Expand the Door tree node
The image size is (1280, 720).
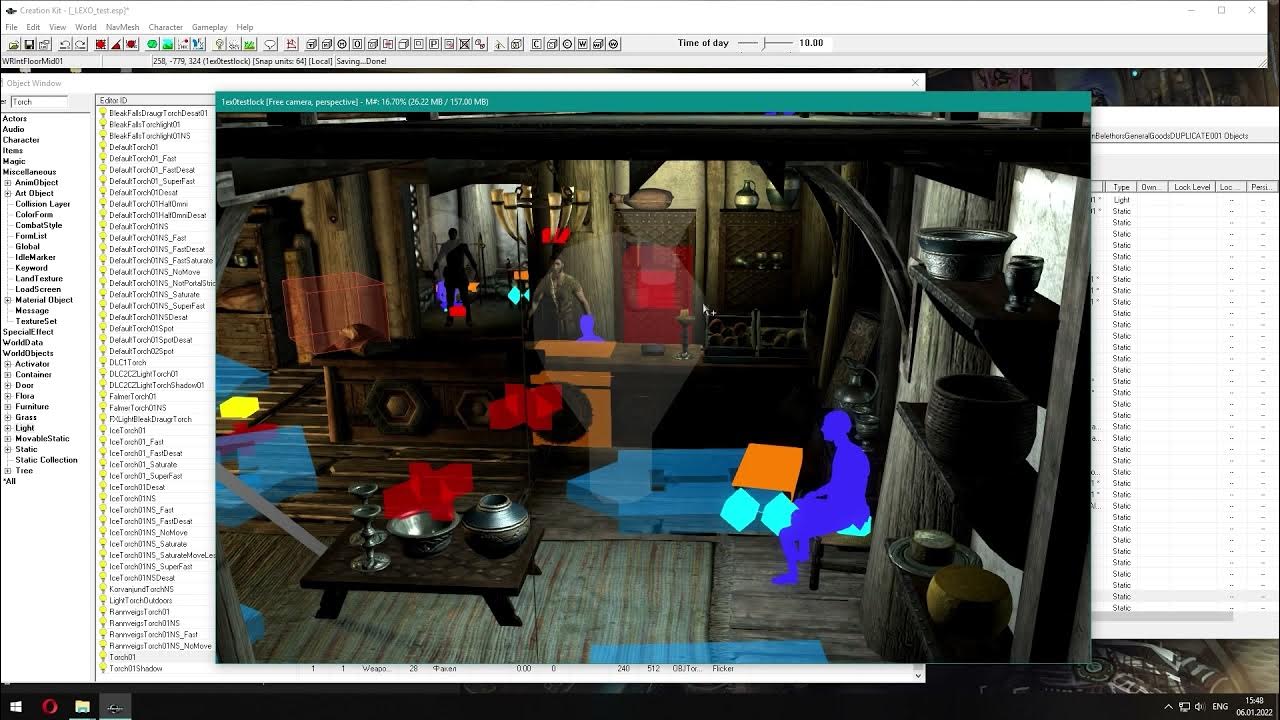tap(8, 385)
